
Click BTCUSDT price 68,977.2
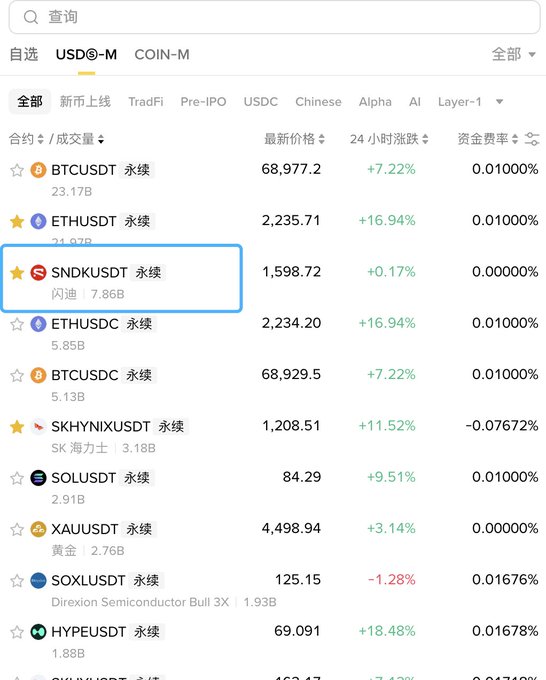(x=291, y=169)
